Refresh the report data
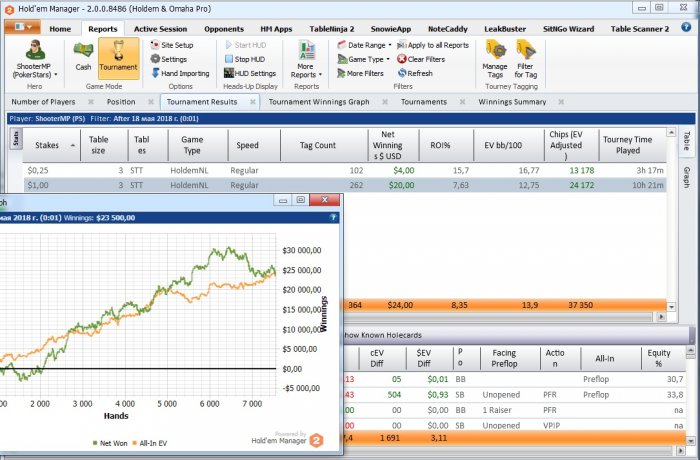Screen dimensions: 700x460 point(415,73)
